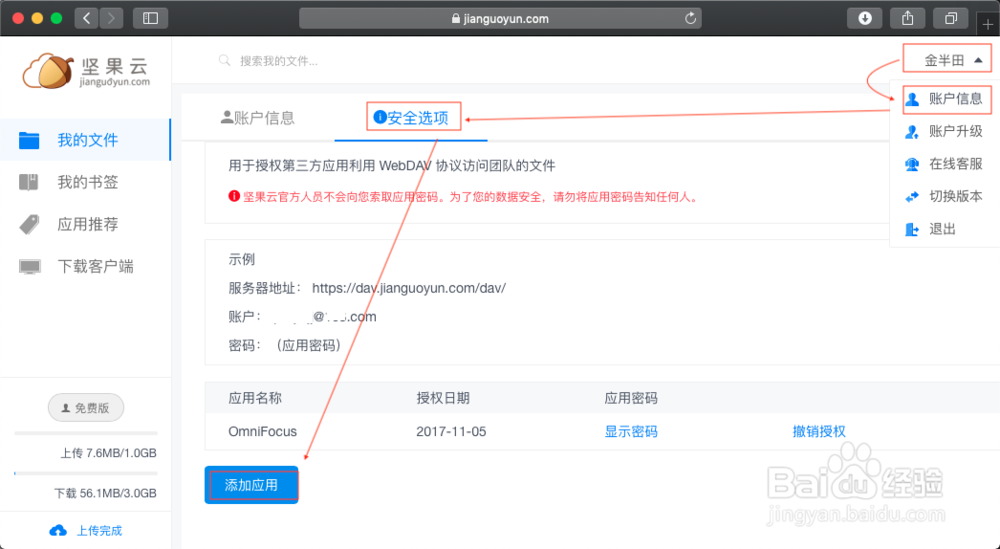This screenshot has height=549, width=1000.
Task: Click the 在线客服 headset icon
Action: (912, 165)
